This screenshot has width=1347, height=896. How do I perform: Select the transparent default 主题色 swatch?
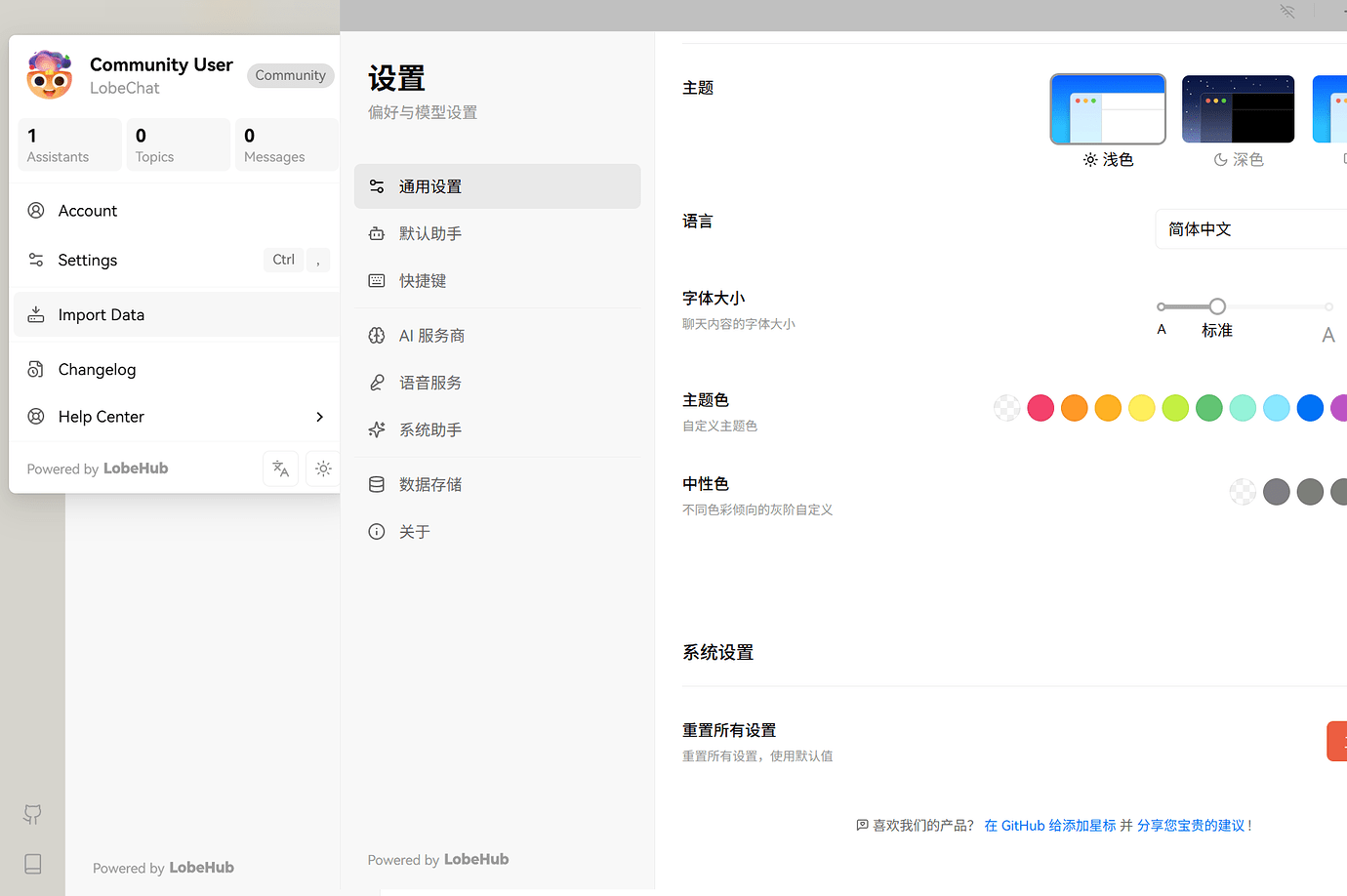[1007, 408]
